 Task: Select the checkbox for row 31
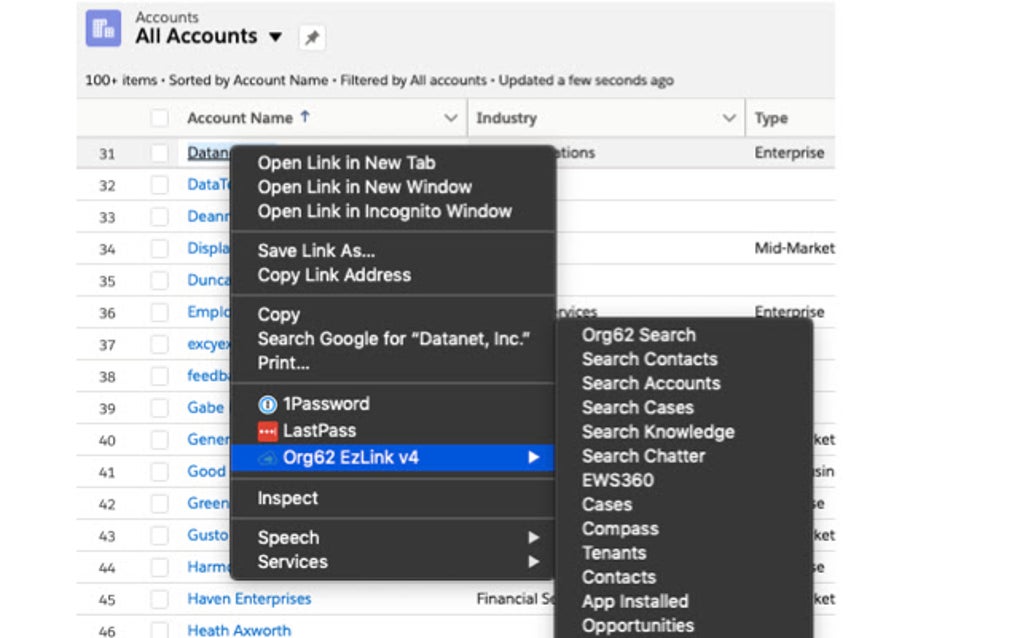click(160, 154)
